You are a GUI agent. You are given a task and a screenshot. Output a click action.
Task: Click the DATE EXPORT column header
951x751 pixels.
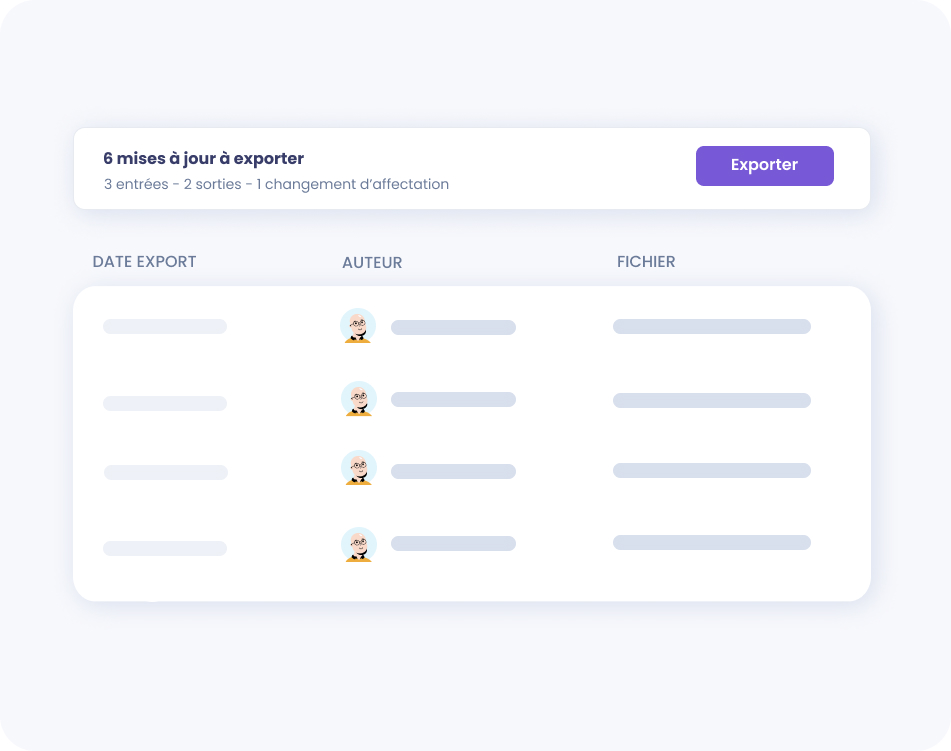pyautogui.click(x=144, y=262)
